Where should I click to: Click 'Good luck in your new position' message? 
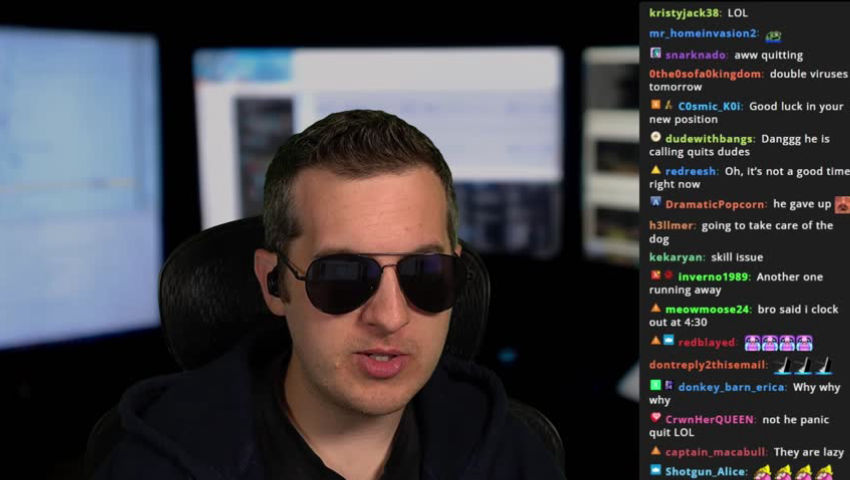(x=746, y=113)
